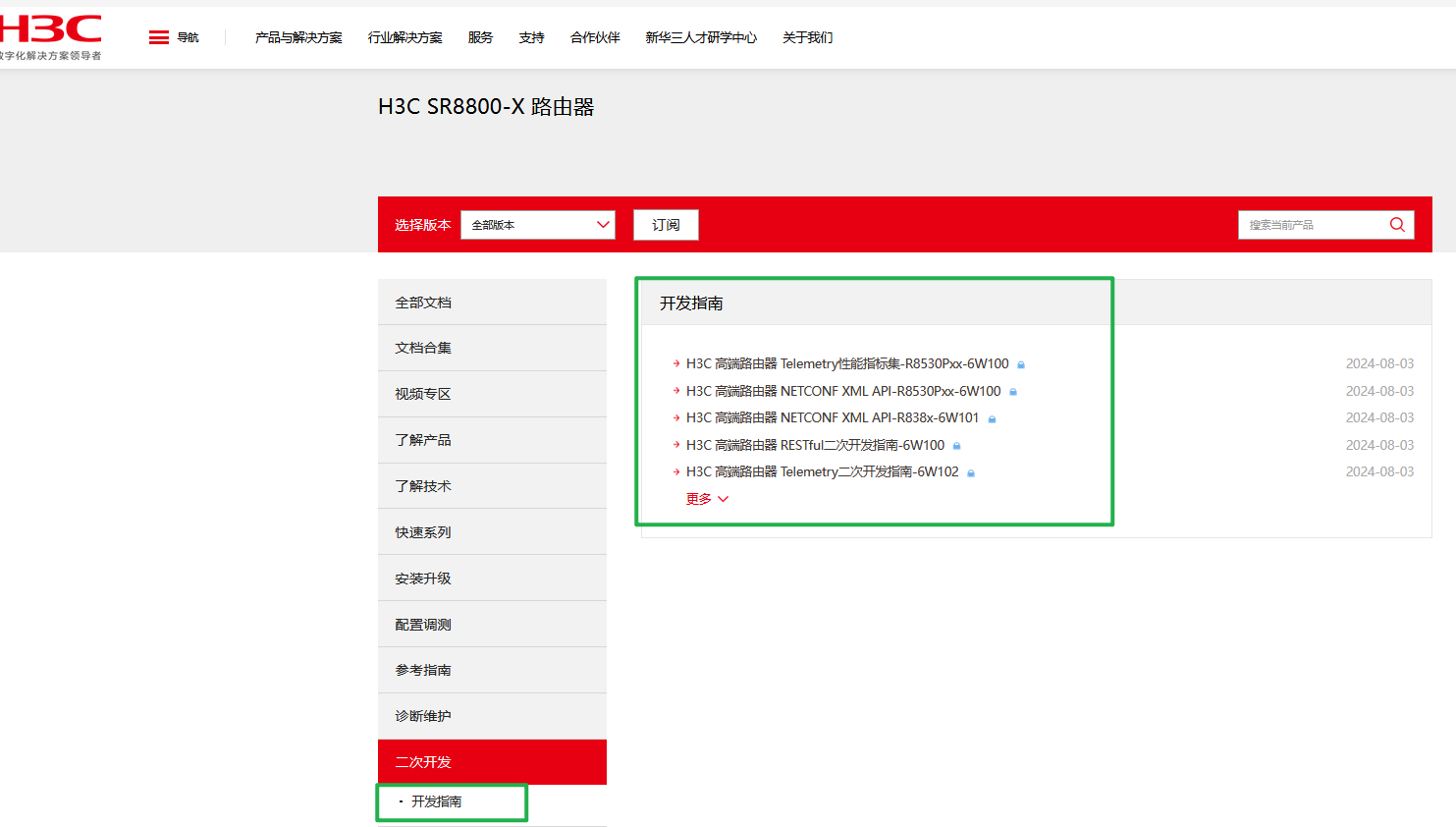Select 安装升级 in sidebar
The height and width of the screenshot is (827, 1456).
click(492, 579)
